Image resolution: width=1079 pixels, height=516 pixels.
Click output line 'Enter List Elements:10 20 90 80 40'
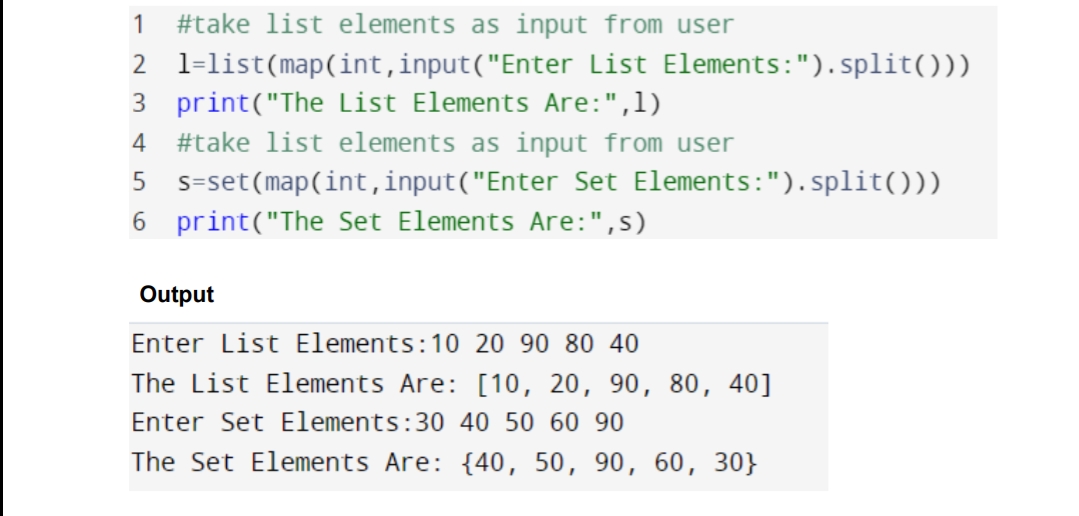click(x=385, y=343)
